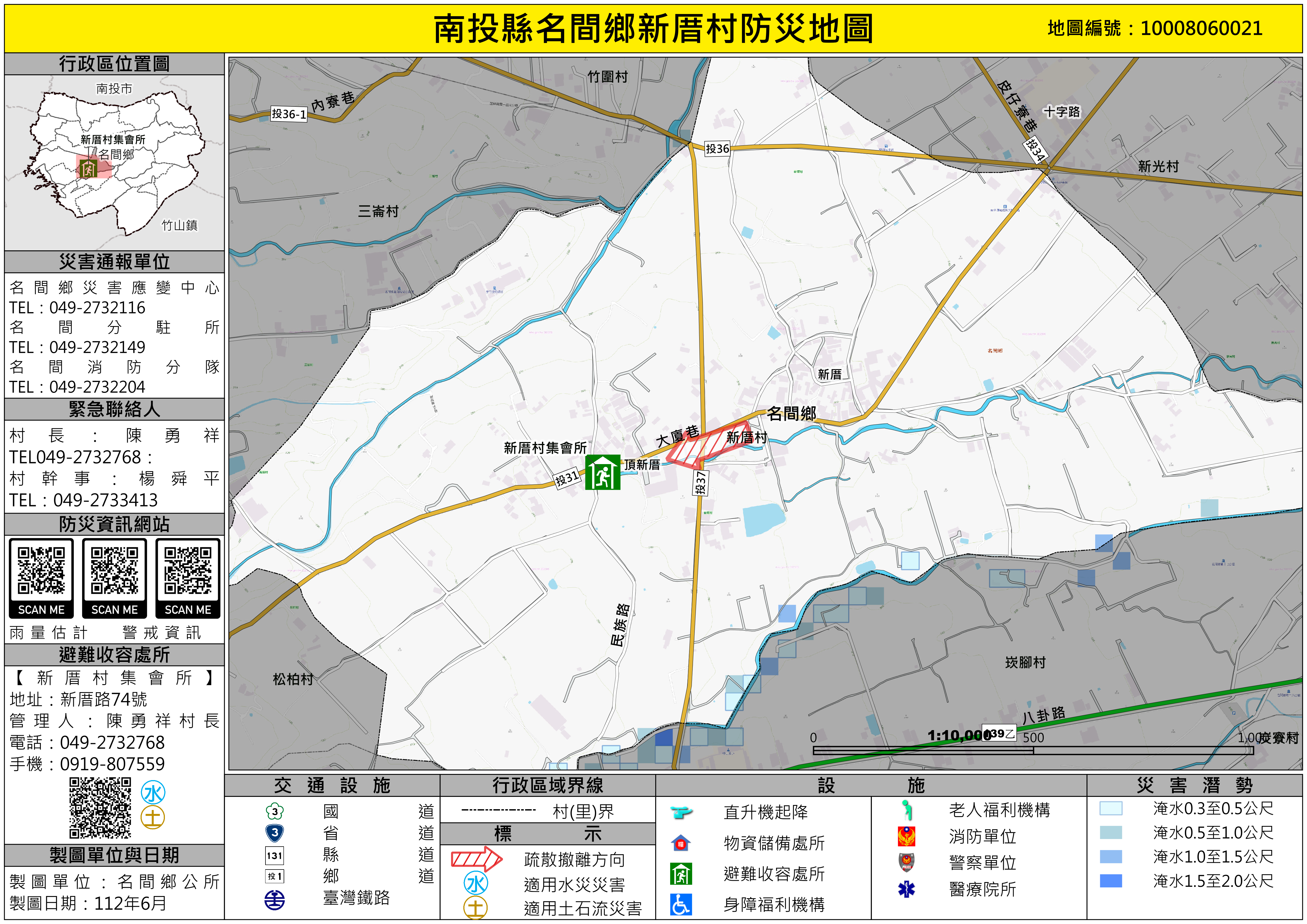
Task: Click the police badge icon in the legend
Action: click(906, 863)
